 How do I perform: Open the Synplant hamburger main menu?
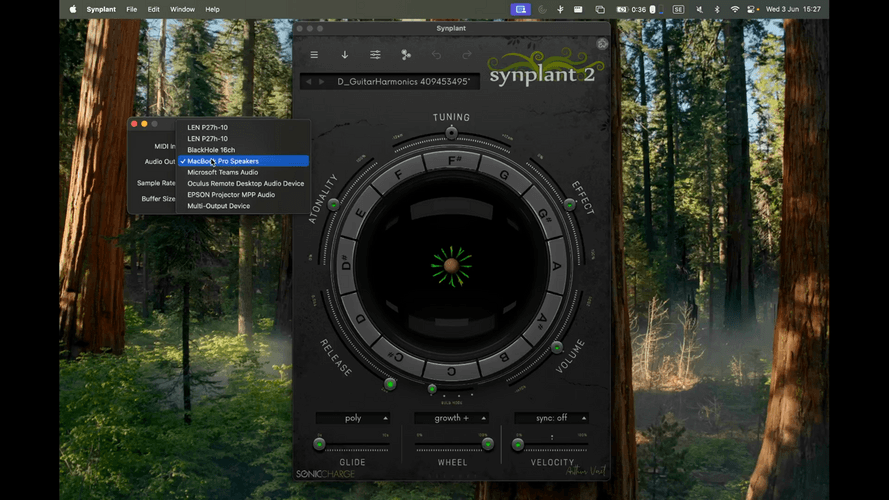click(x=314, y=55)
